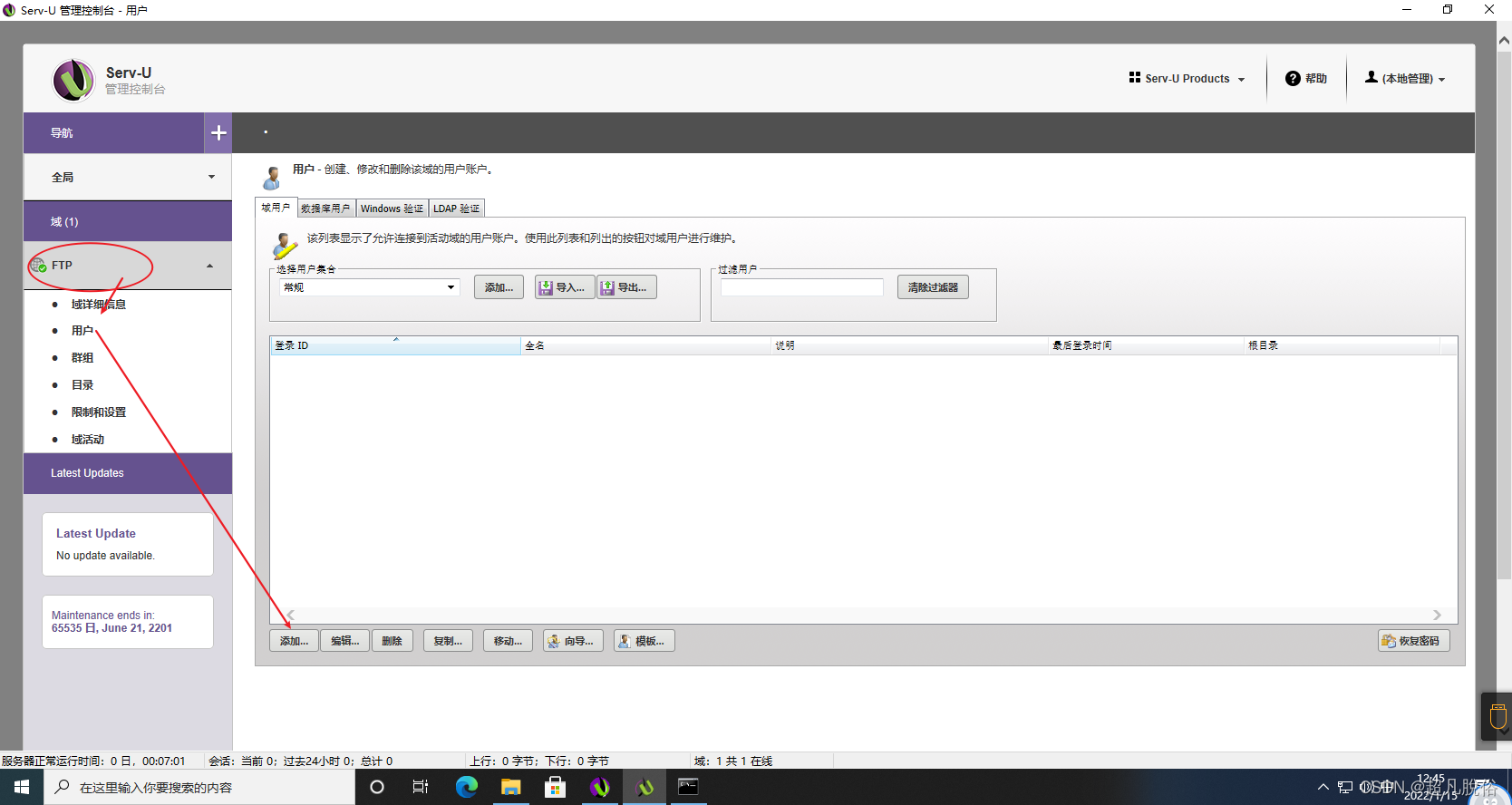Click the scroll up arrow on page scrollbar
1512x805 pixels.
[x=1505, y=41]
